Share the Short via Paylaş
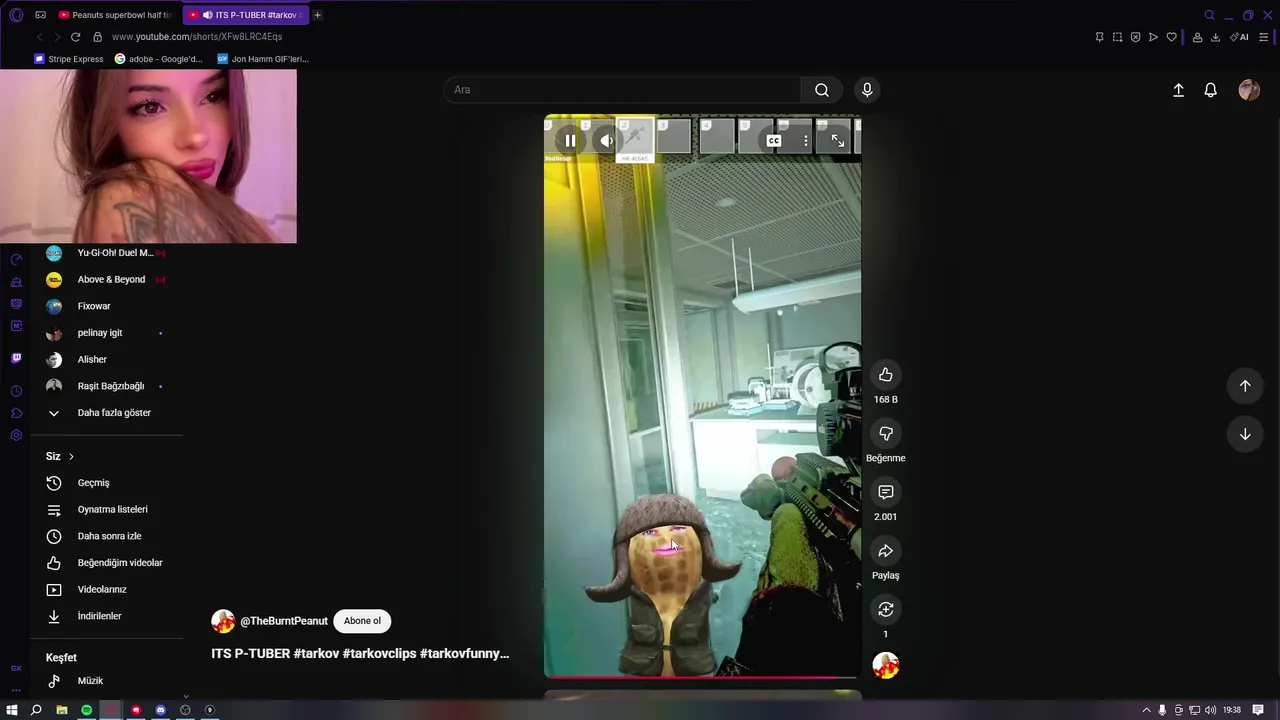The image size is (1280, 720). coord(885,551)
